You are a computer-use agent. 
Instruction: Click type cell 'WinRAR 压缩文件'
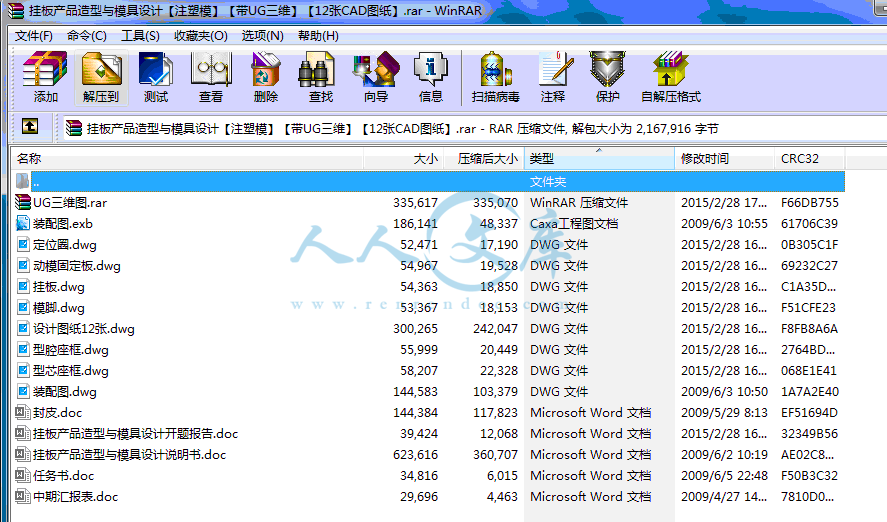point(579,202)
